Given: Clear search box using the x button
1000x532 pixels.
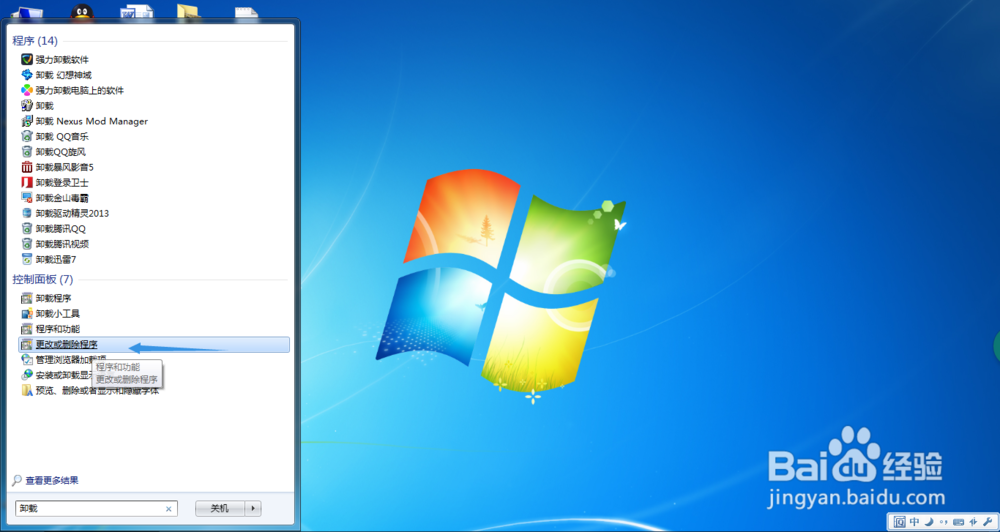Looking at the screenshot, I should [x=168, y=509].
